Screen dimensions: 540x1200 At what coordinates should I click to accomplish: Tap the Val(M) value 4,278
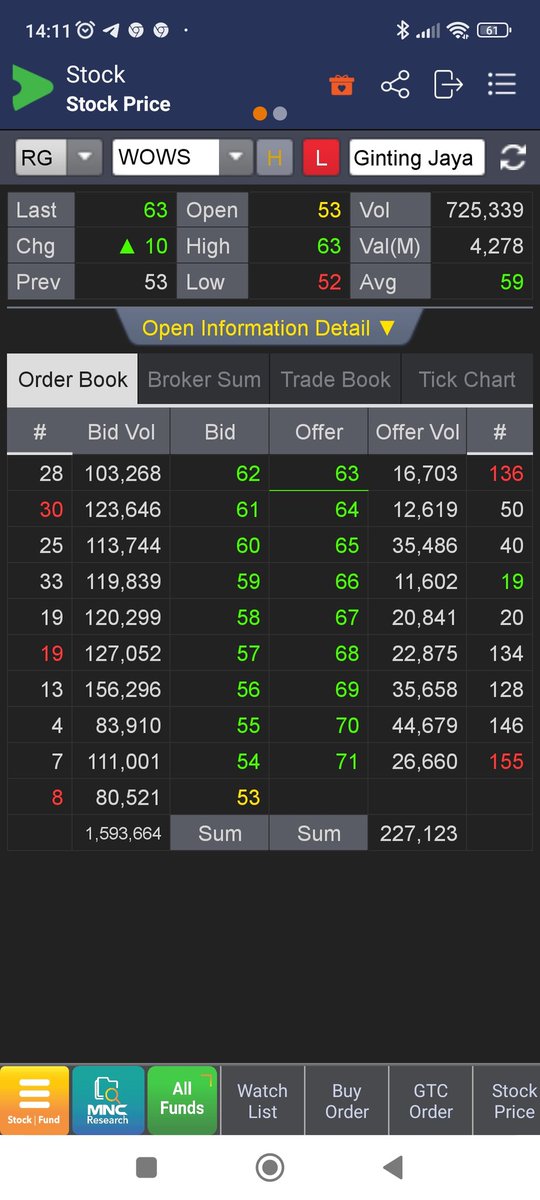click(x=496, y=246)
